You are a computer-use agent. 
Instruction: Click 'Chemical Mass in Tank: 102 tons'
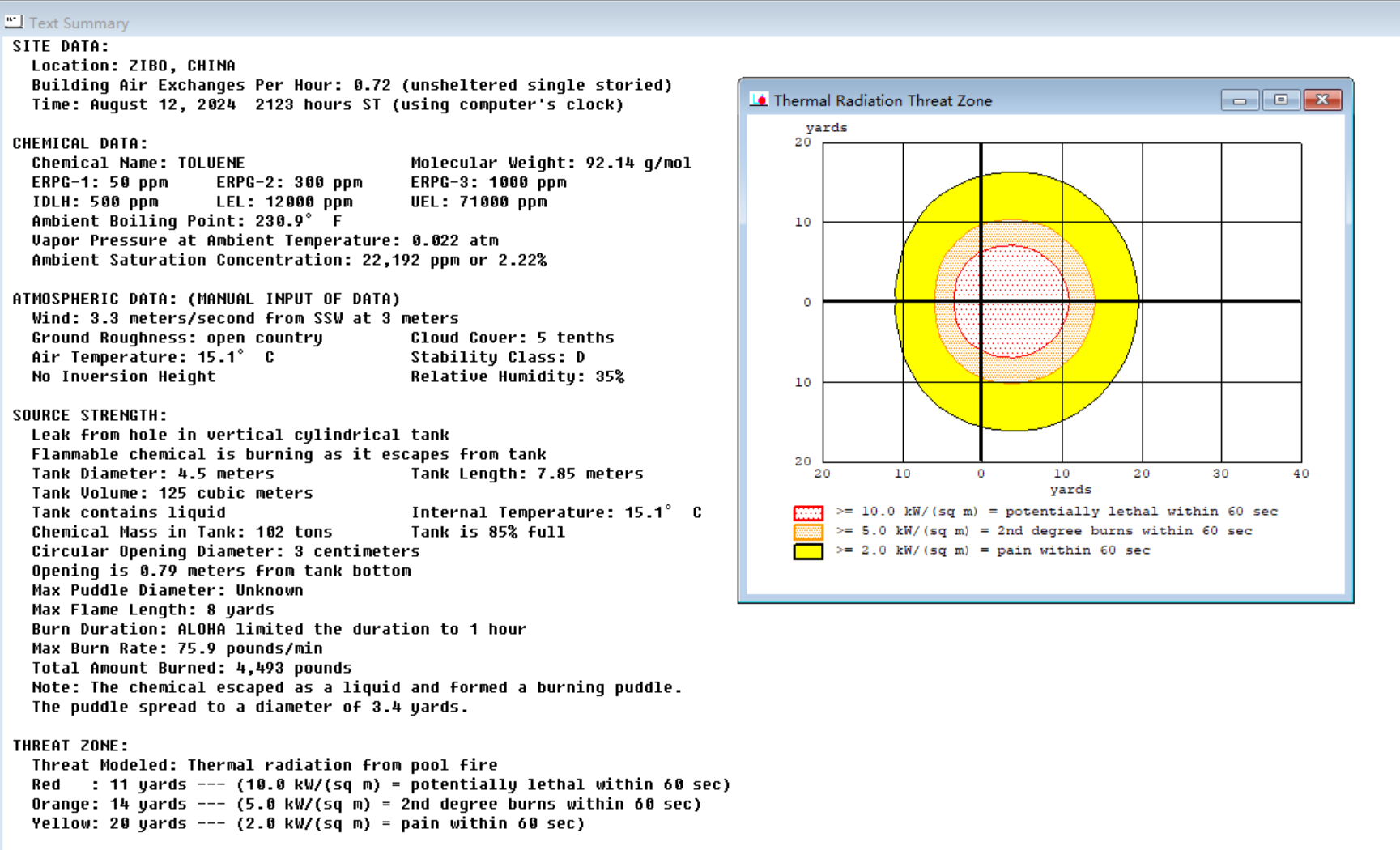pyautogui.click(x=181, y=532)
